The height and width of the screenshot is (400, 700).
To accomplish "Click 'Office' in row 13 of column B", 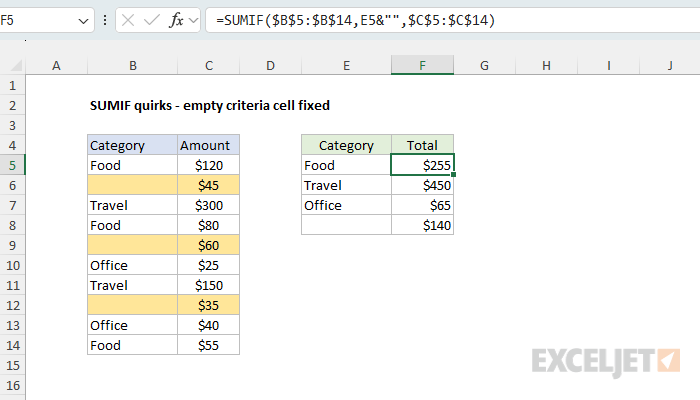I will [133, 325].
